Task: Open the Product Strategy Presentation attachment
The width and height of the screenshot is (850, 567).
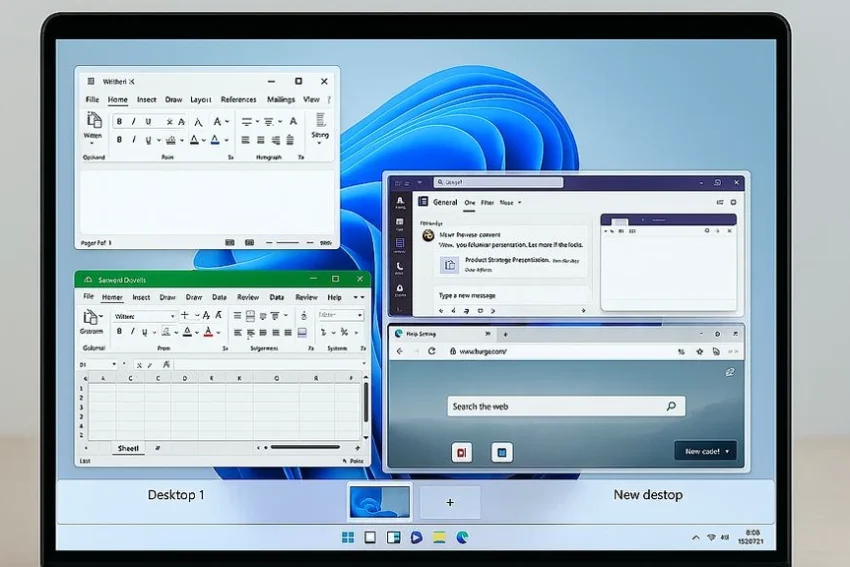Action: point(510,265)
